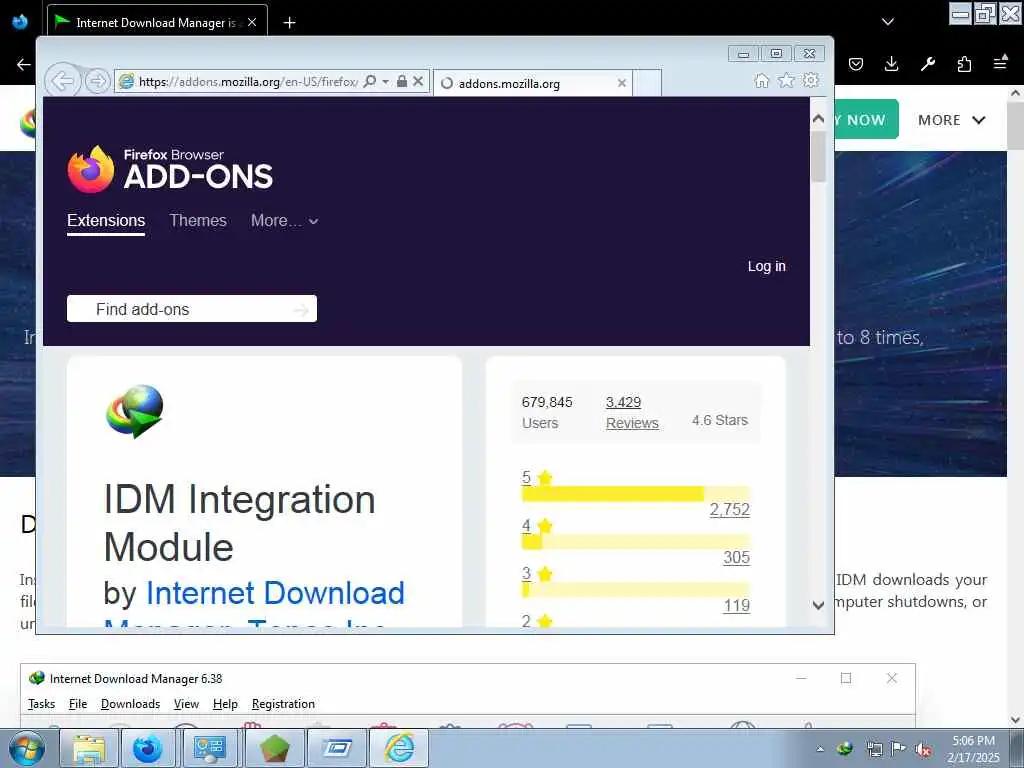Open the IE address bar dropdown arrow

(x=385, y=82)
